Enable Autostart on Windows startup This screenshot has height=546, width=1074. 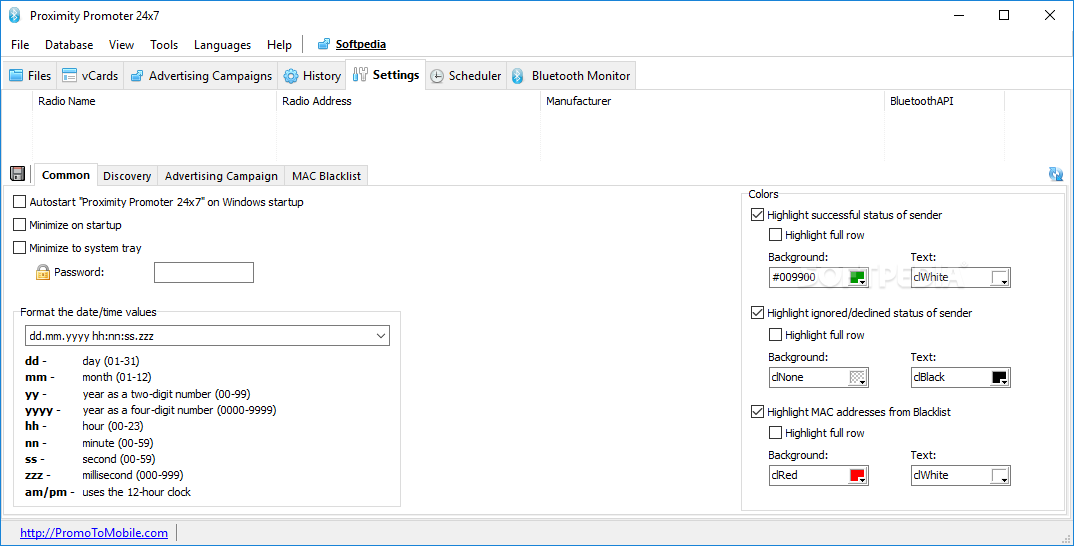[19, 202]
